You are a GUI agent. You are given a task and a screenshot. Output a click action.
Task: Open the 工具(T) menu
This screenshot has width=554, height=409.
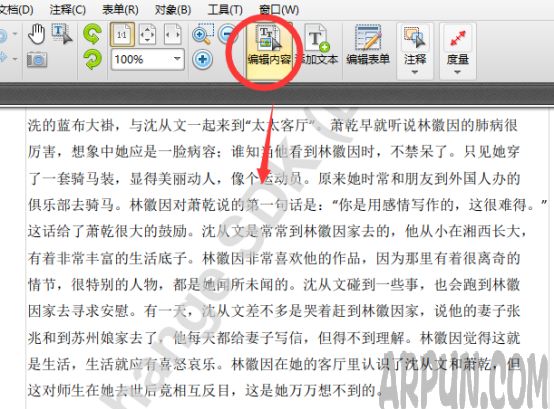click(225, 10)
